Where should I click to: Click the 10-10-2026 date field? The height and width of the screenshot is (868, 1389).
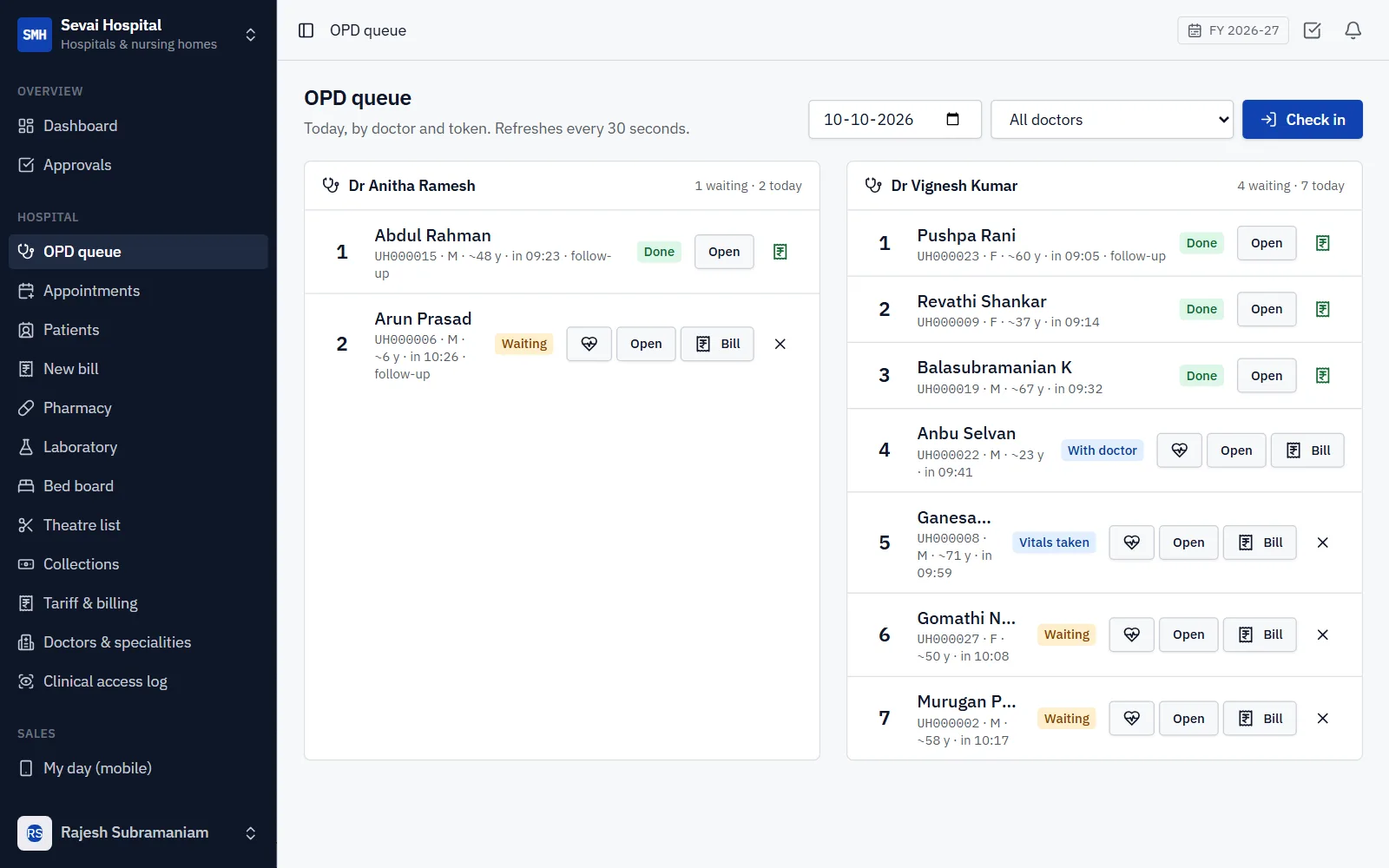point(895,120)
